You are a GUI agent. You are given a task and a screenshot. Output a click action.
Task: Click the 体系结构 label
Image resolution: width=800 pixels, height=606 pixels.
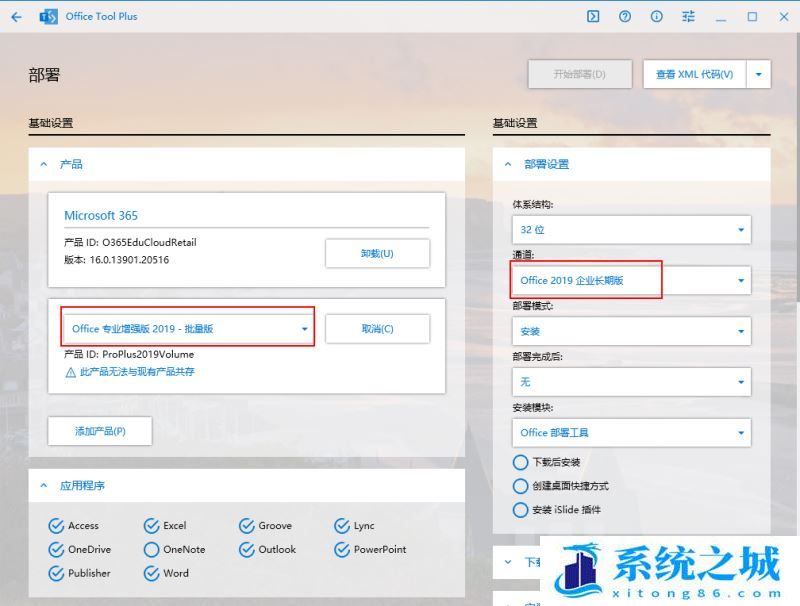(533, 205)
